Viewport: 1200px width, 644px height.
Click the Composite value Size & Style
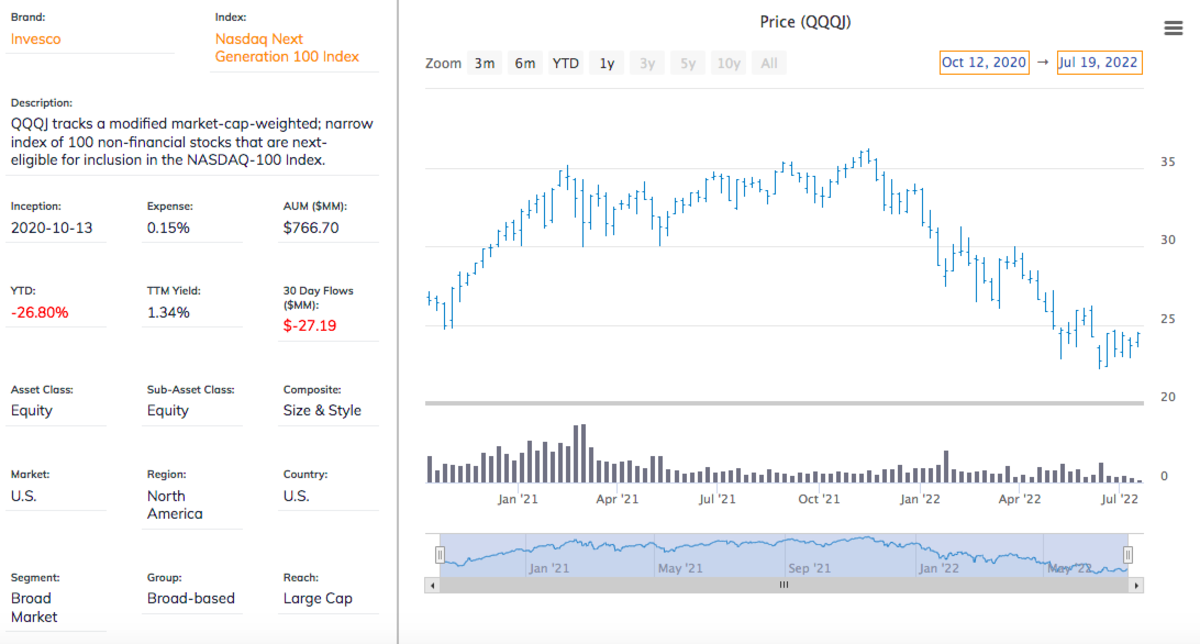(x=322, y=410)
